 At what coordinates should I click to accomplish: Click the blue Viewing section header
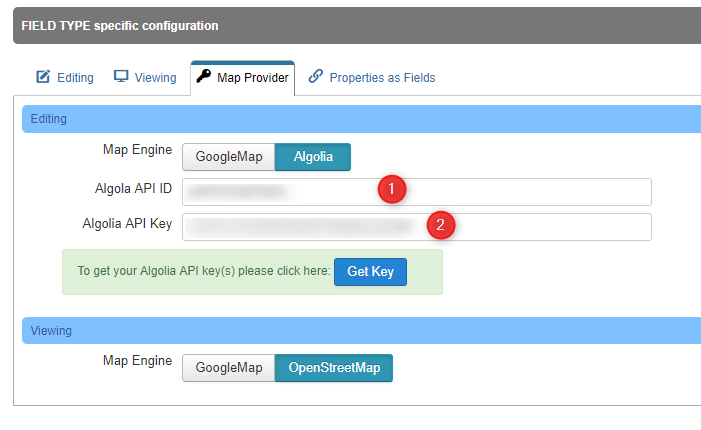361,331
